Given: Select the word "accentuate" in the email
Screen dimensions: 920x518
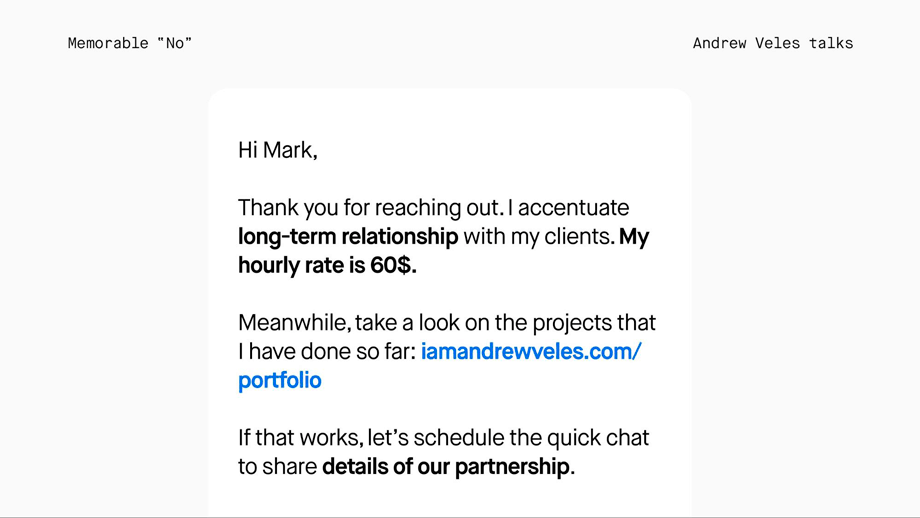Looking at the screenshot, I should point(573,208).
